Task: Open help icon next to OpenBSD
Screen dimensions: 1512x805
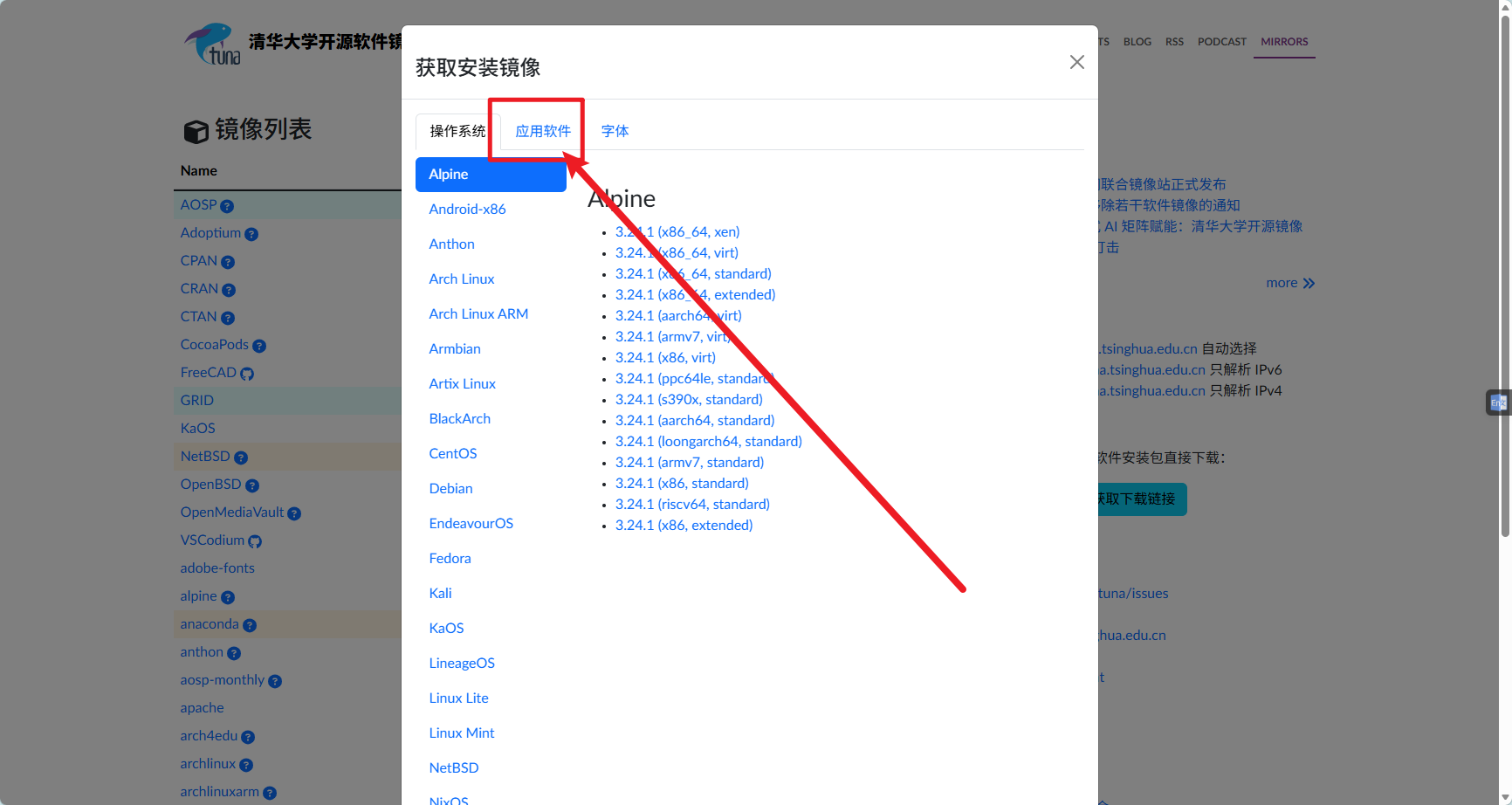Action: (x=252, y=485)
